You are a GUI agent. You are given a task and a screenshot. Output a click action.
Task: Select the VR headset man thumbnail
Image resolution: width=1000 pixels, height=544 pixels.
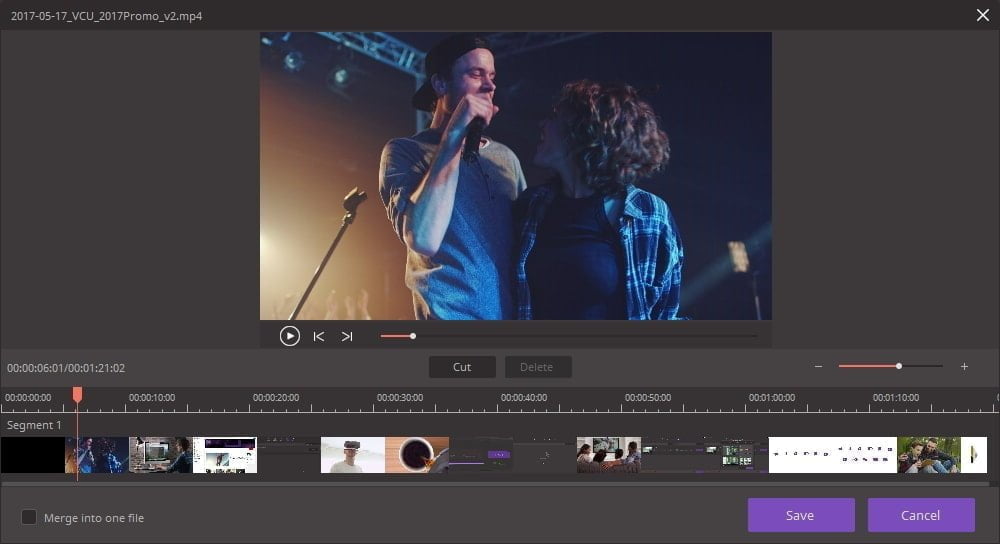tap(352, 455)
